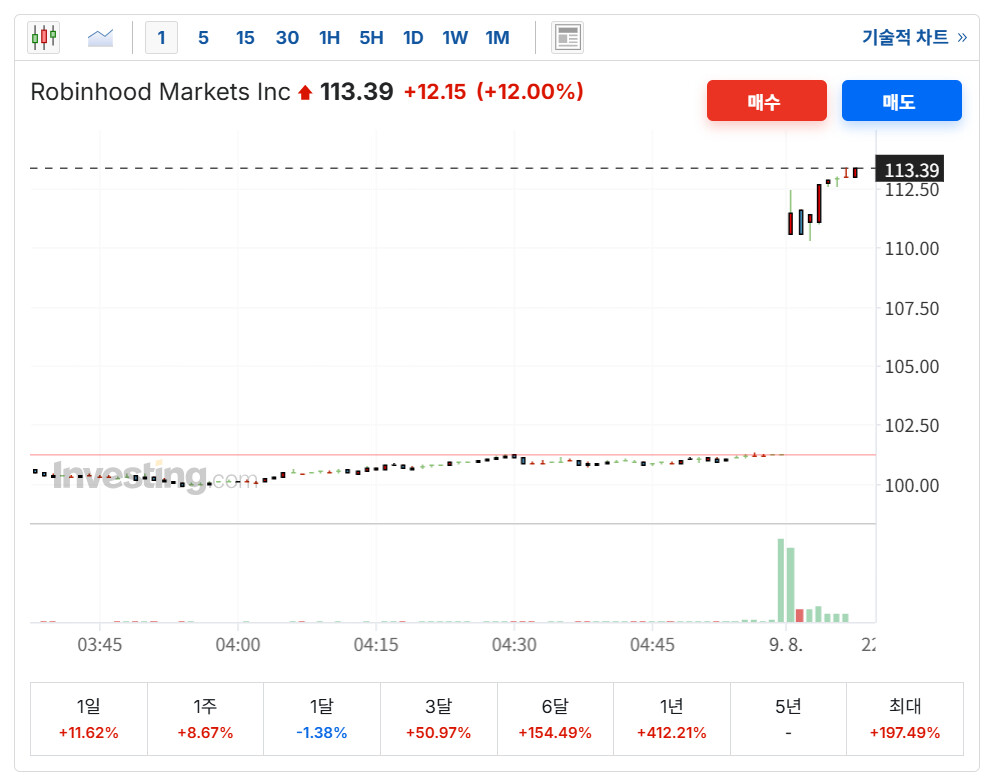Screen dimensions: 987x778
Task: Click the +12.15 price change value
Action: point(435,92)
